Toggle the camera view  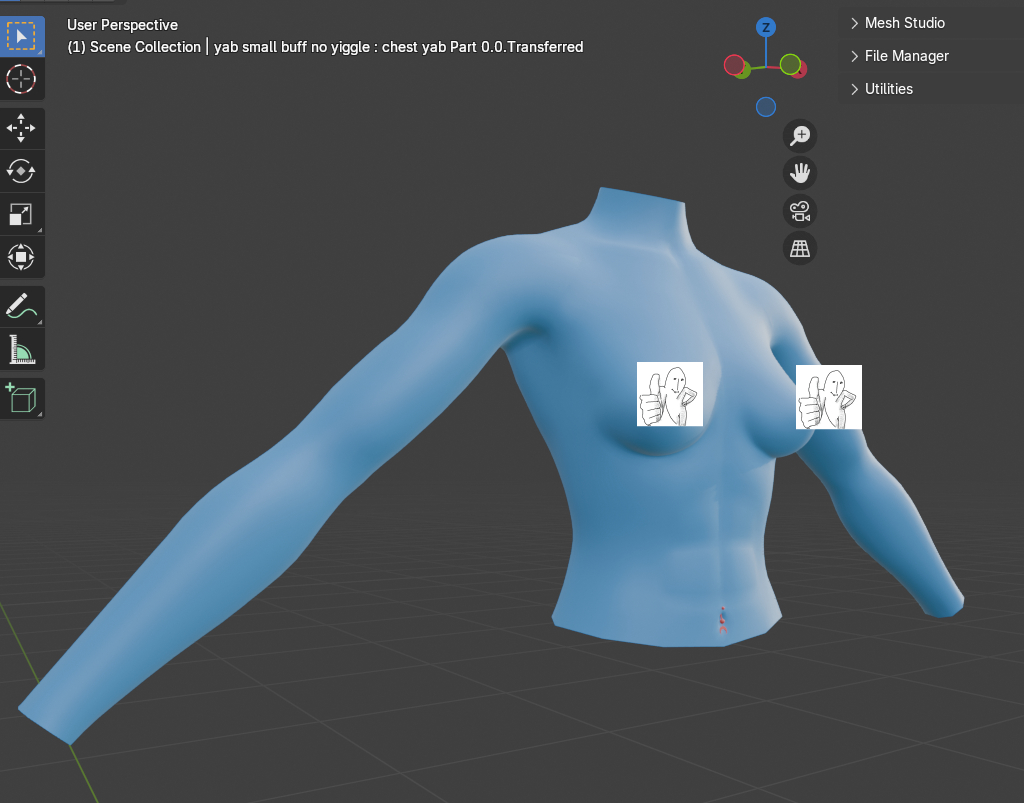point(799,212)
